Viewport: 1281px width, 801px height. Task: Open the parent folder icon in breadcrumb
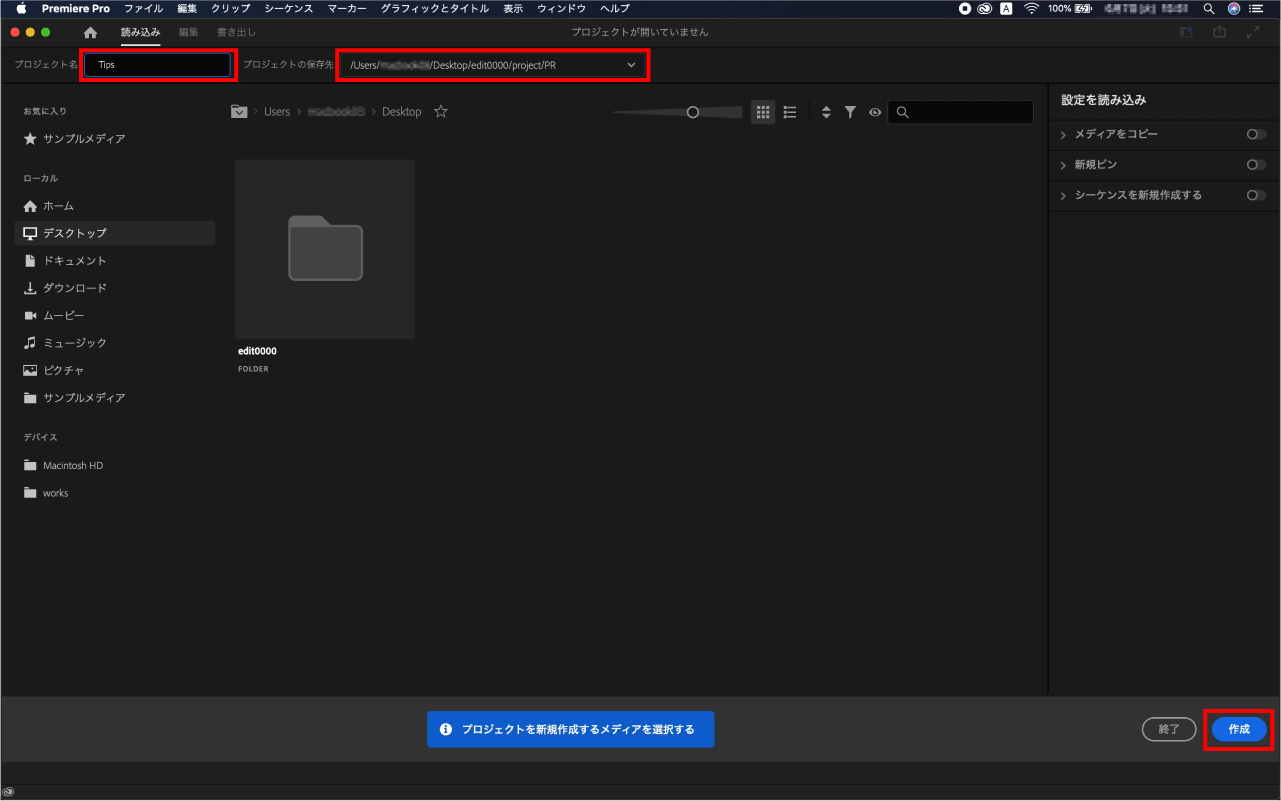(x=239, y=112)
